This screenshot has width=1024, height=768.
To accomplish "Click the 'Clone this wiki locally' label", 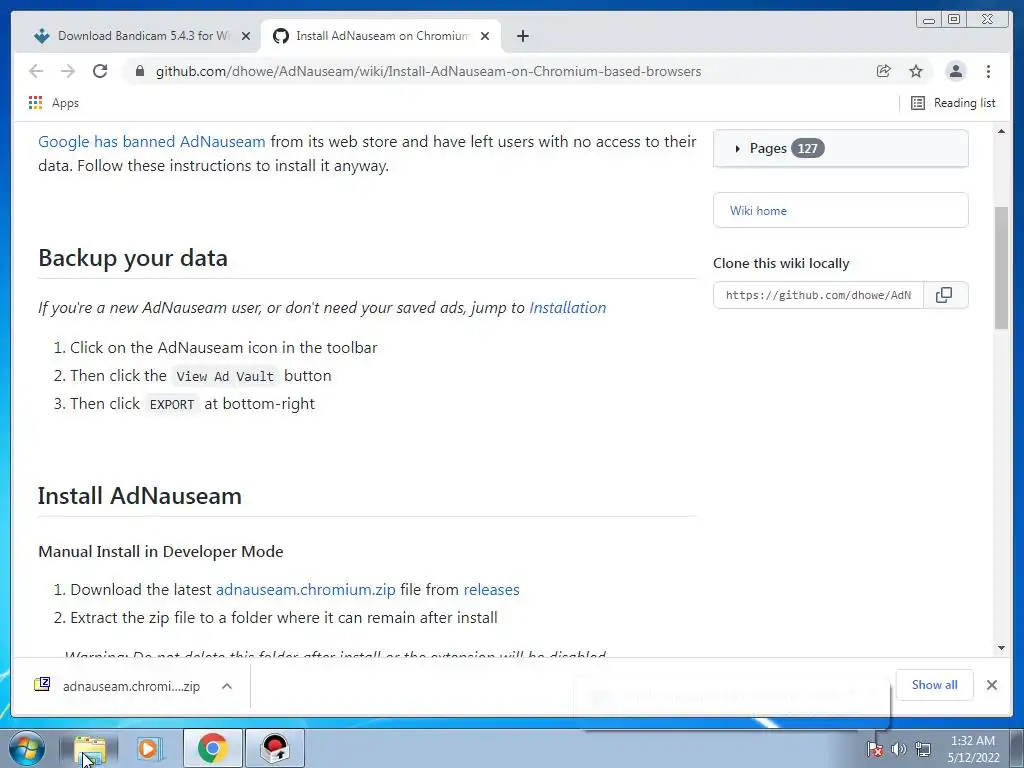I will click(781, 263).
